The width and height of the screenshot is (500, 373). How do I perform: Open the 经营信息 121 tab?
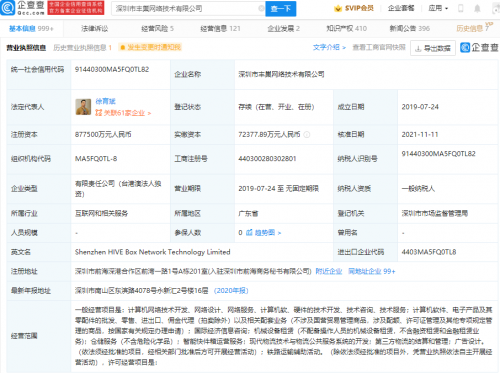tap(220, 29)
